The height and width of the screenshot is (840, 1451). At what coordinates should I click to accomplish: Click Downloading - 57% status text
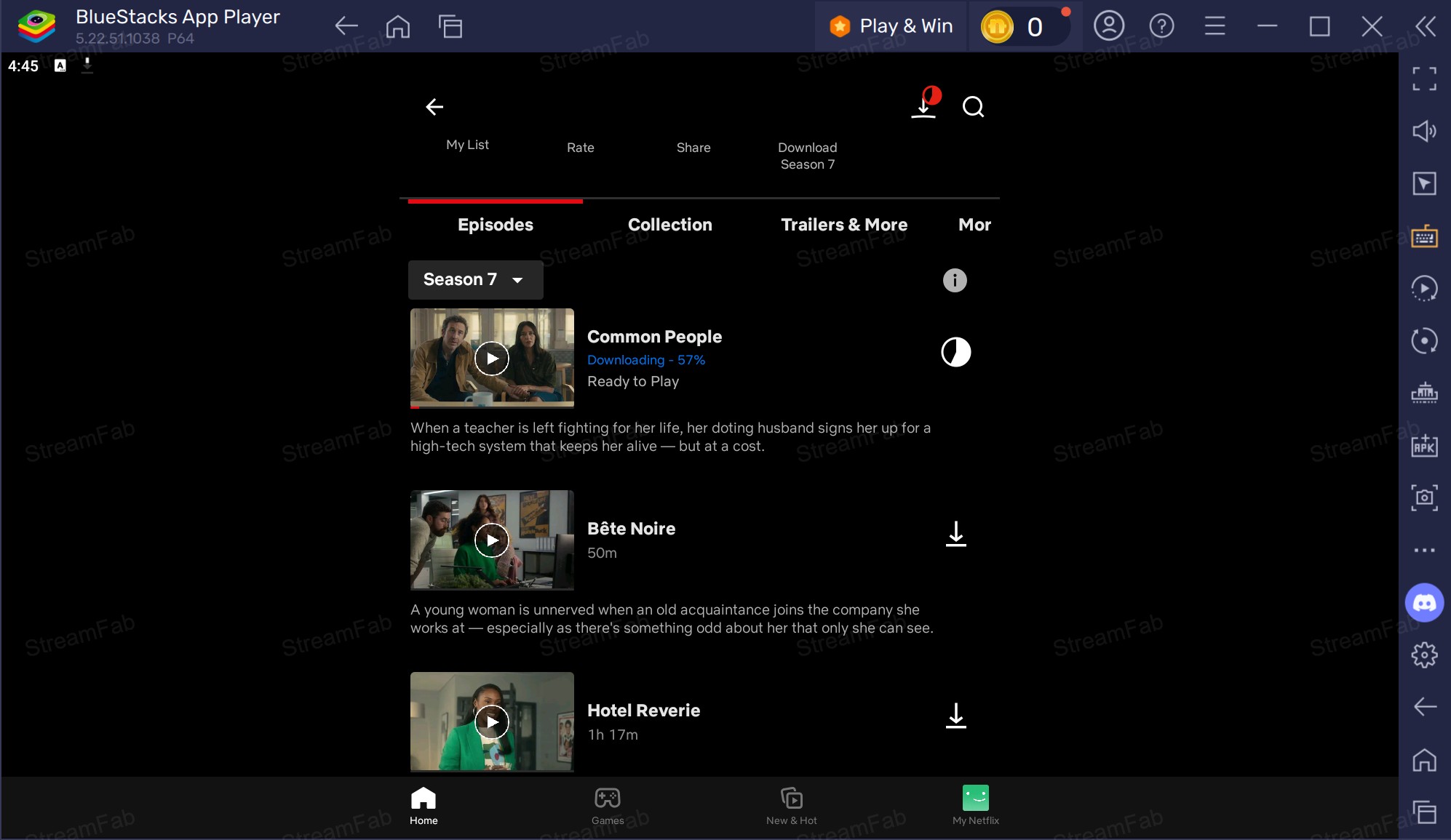pos(646,360)
